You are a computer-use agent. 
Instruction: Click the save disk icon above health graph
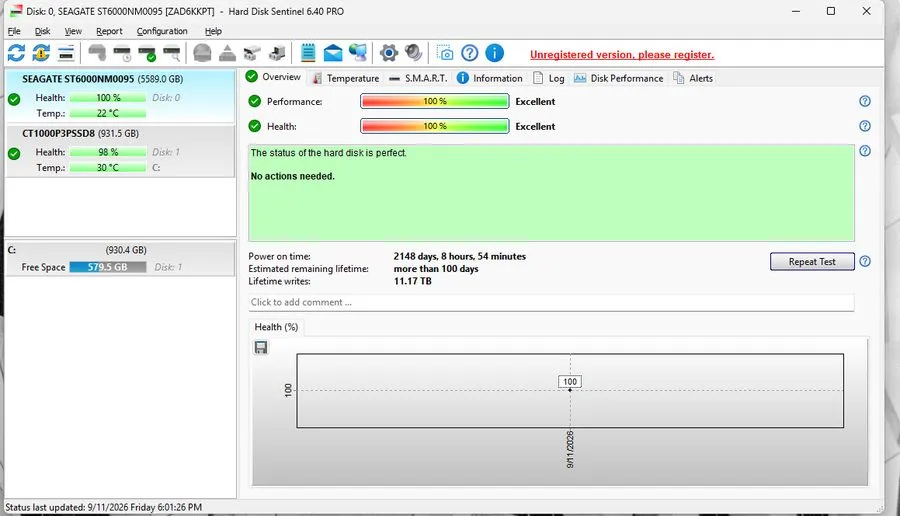(x=261, y=347)
